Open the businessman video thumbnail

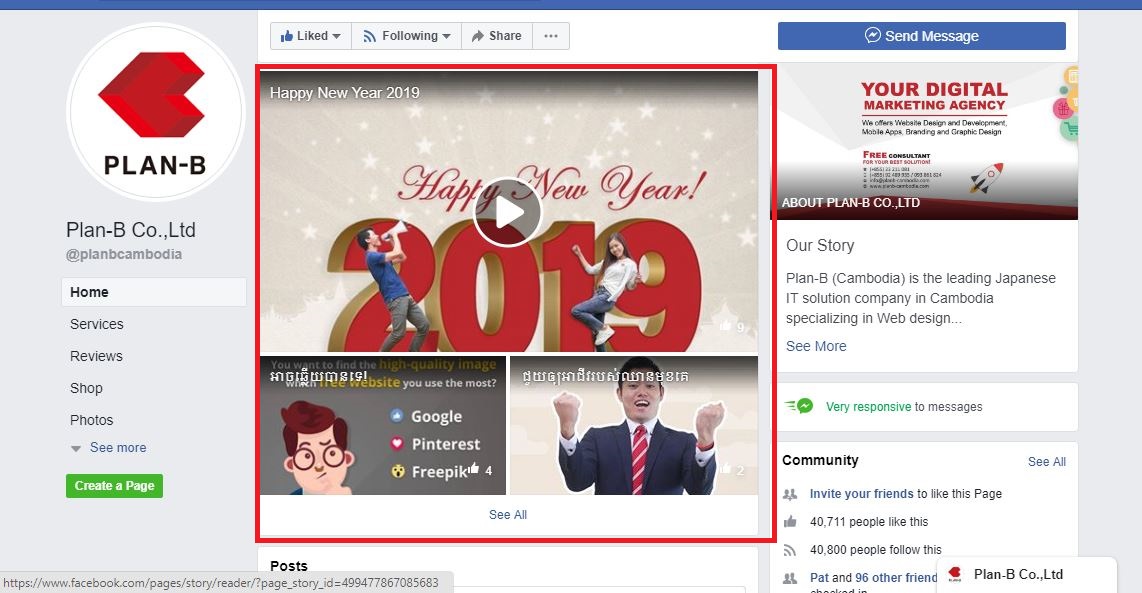coord(633,426)
